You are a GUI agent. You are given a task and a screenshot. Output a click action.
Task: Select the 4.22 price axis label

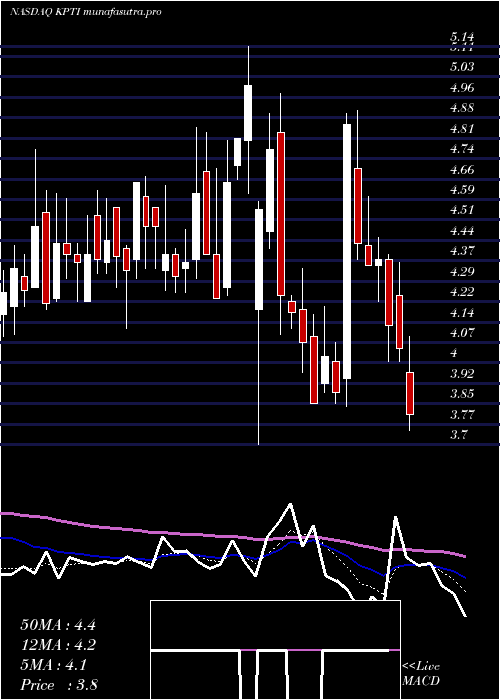(x=462, y=292)
